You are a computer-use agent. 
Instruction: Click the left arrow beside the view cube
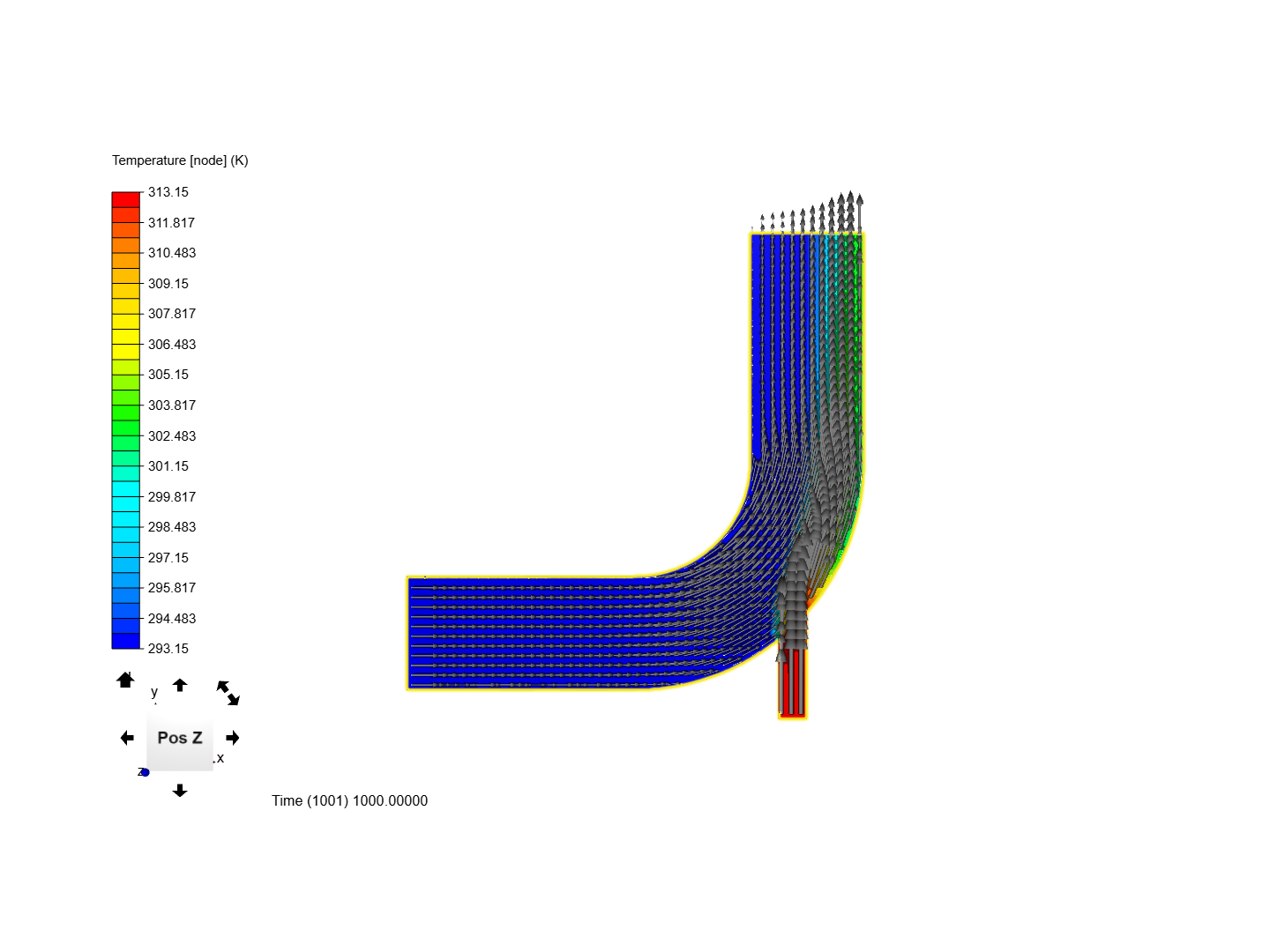coord(128,738)
